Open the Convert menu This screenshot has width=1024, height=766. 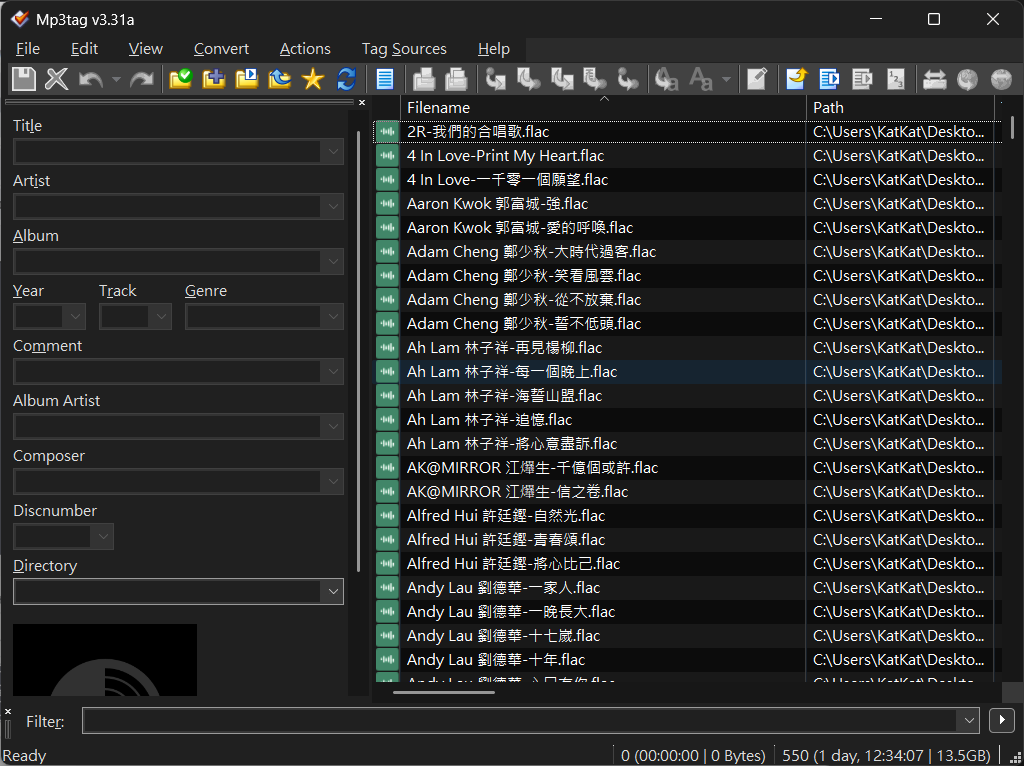tap(221, 48)
